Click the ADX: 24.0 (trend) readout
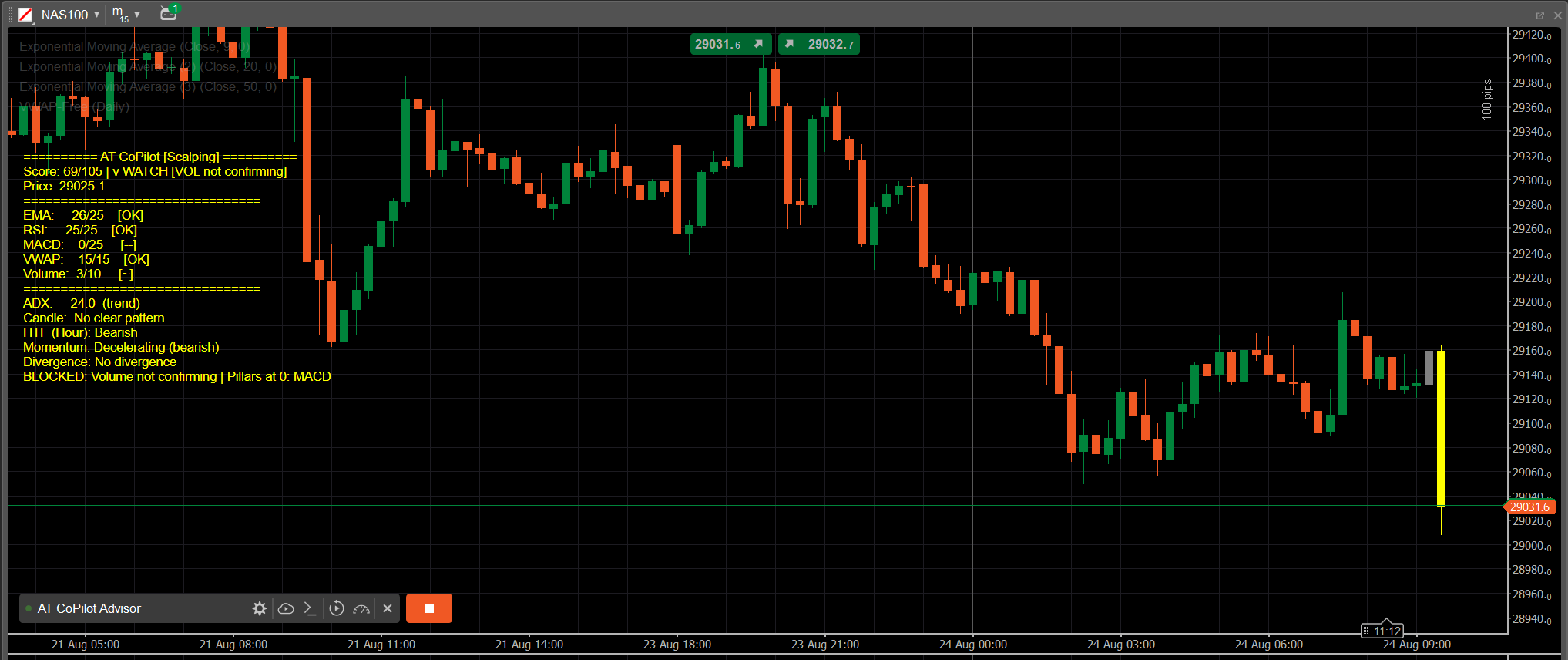This screenshot has width=1568, height=660. pyautogui.click(x=82, y=303)
